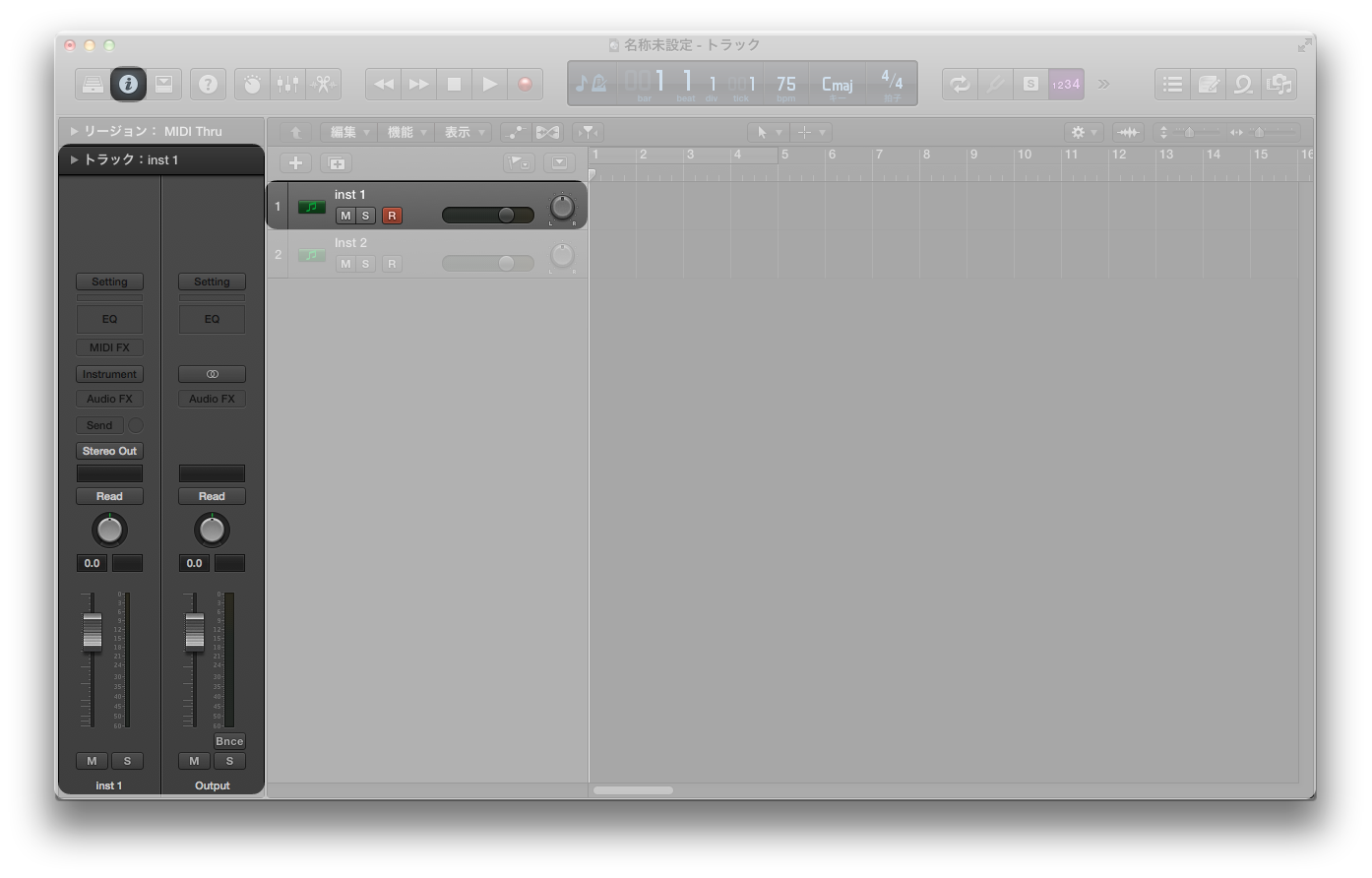Toggle the Inspector info icon
The image size is (1372, 878).
click(x=128, y=84)
